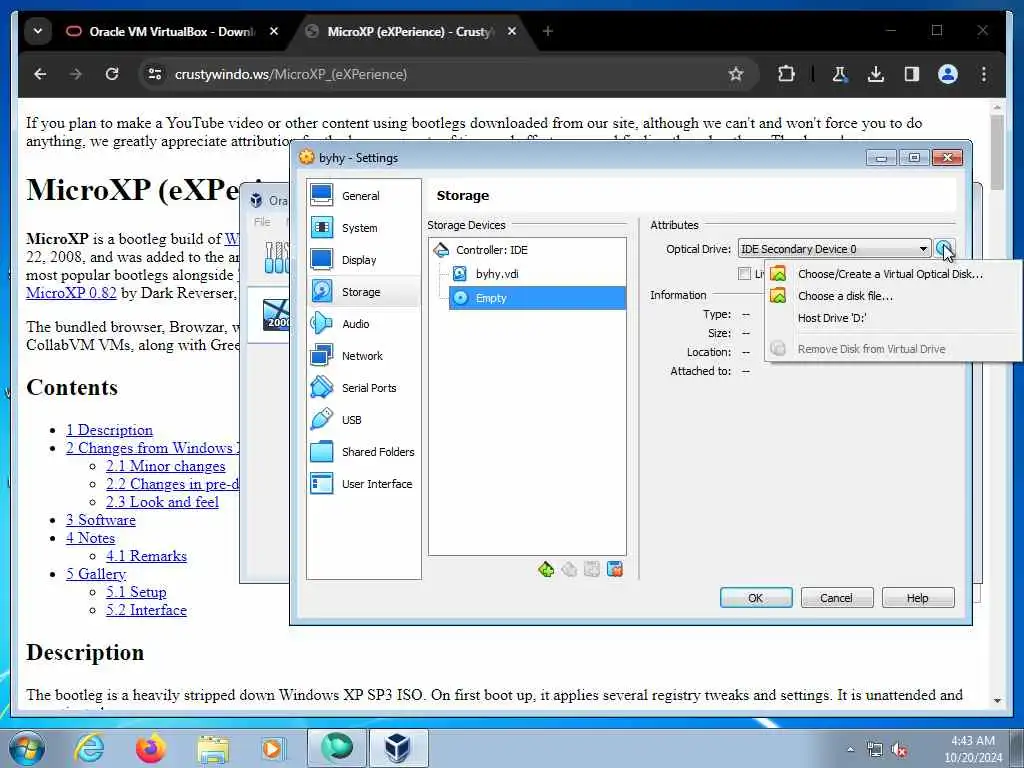Click the optical disk chooser icon

(944, 249)
